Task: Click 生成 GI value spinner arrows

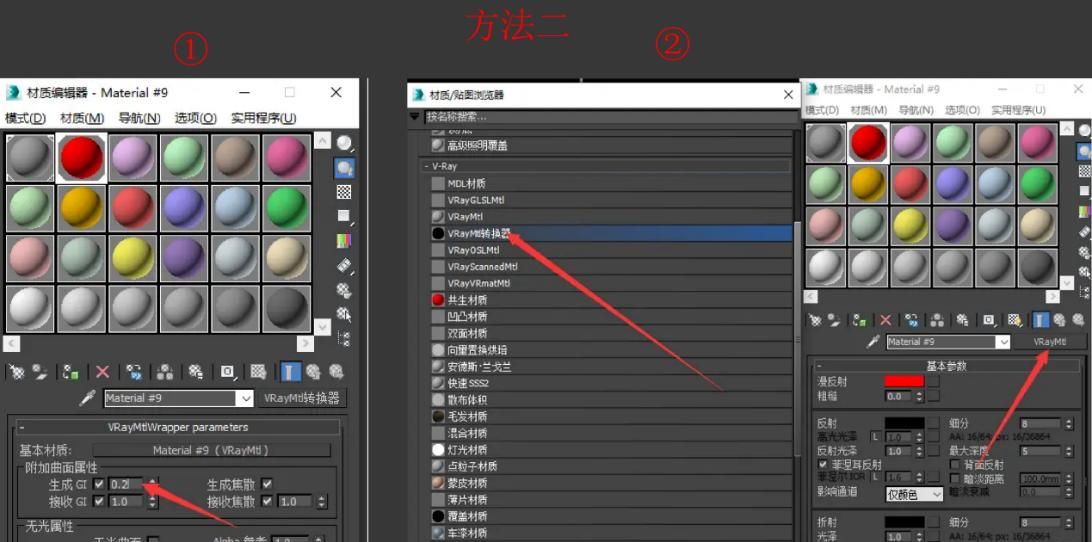Action: click(x=153, y=483)
